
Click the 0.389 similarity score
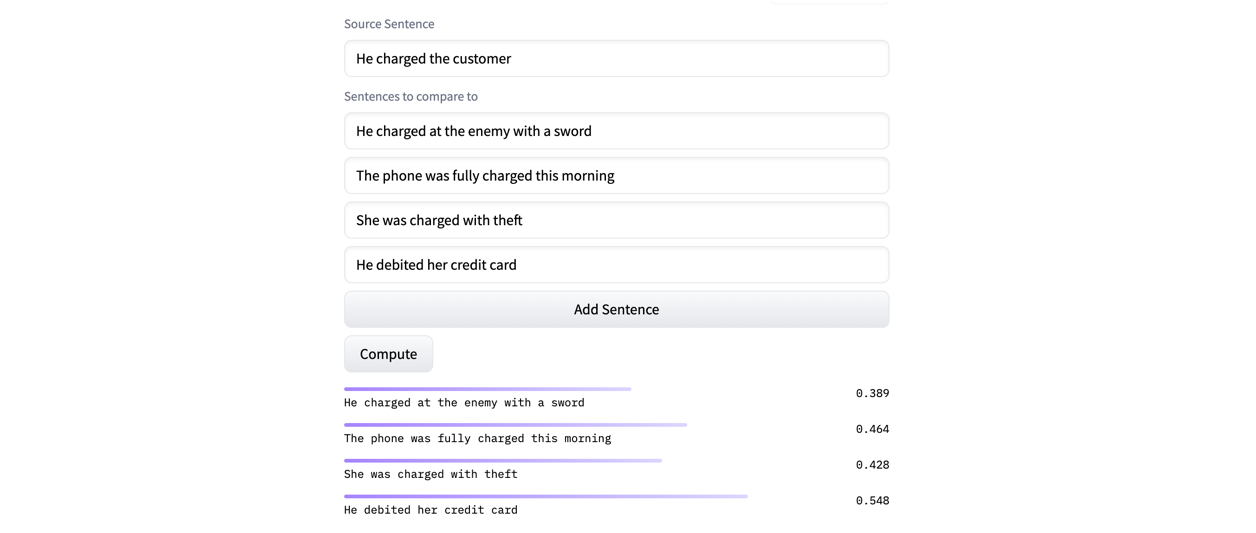pos(872,393)
